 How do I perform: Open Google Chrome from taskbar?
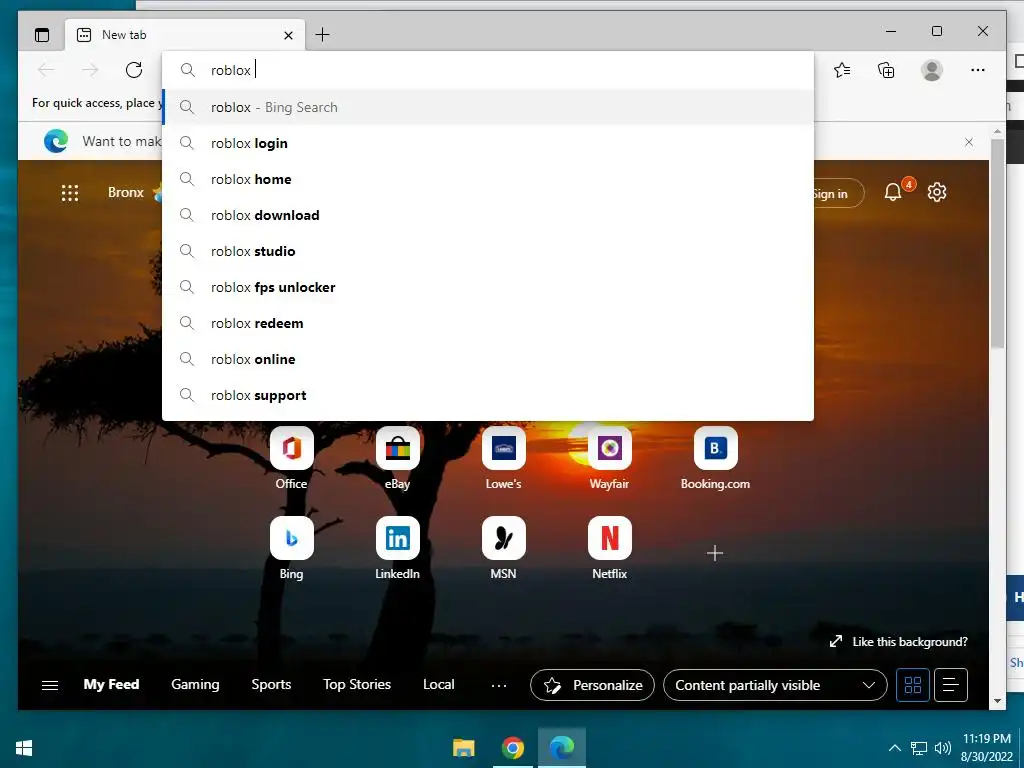point(513,748)
